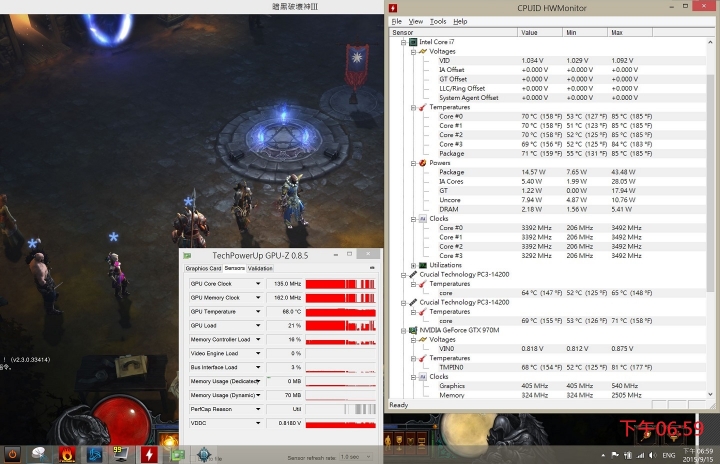This screenshot has height=464, width=720.
Task: Switch to GPU-Z Graphics Card tab
Action: (x=203, y=268)
